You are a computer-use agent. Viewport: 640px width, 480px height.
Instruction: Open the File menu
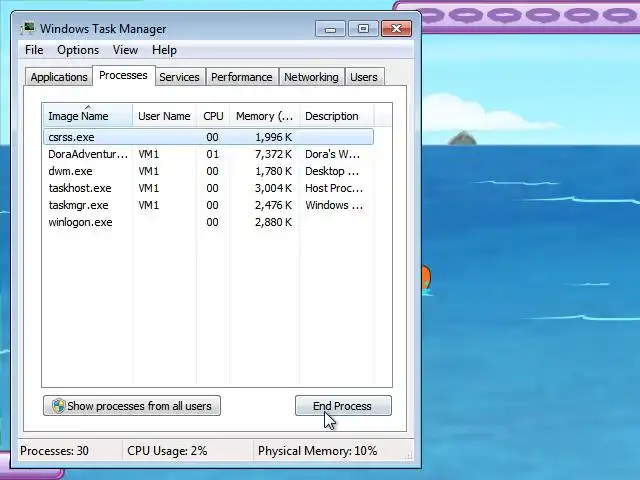click(34, 50)
